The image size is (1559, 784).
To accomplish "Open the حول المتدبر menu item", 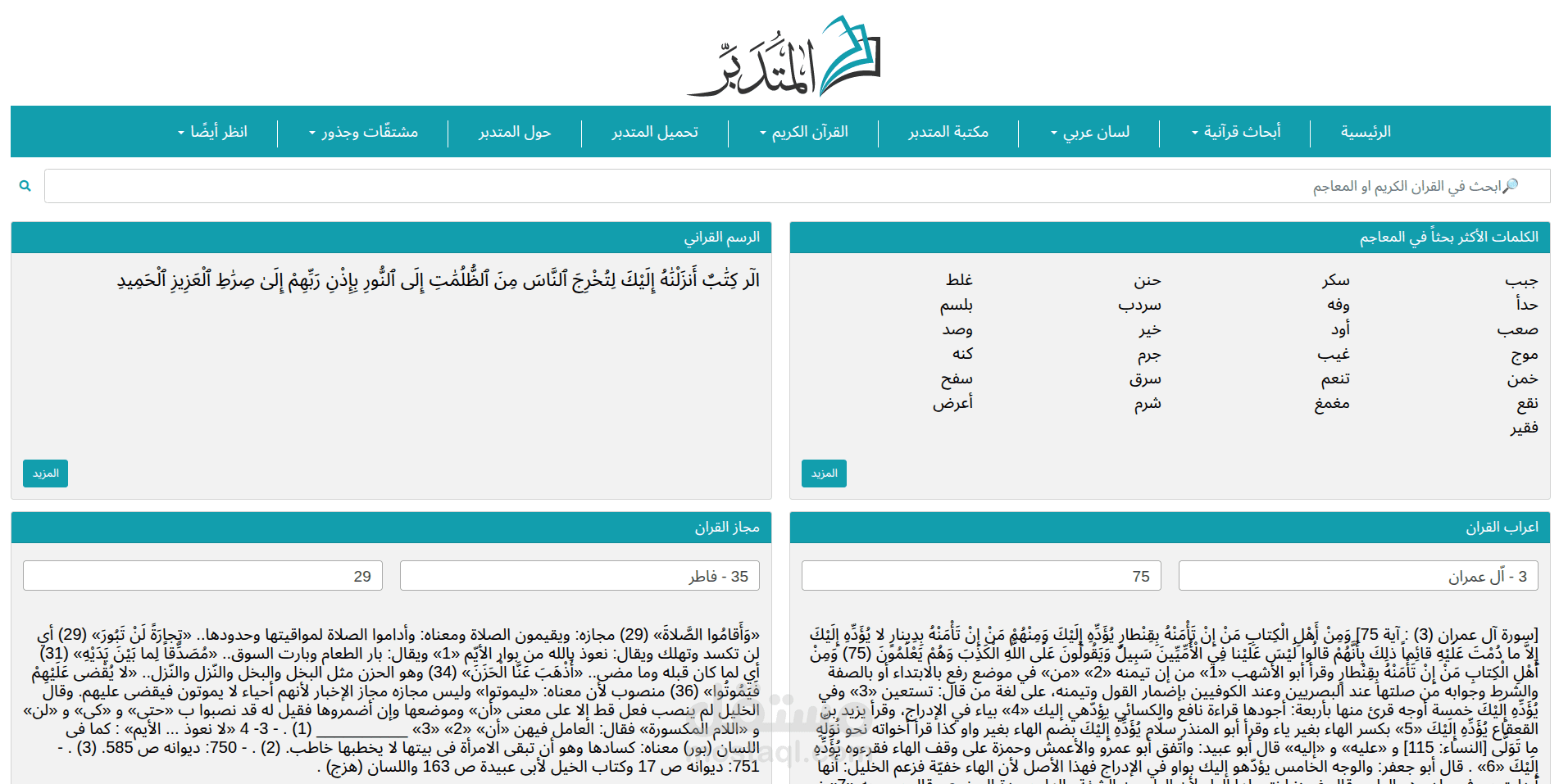I will pos(515,132).
